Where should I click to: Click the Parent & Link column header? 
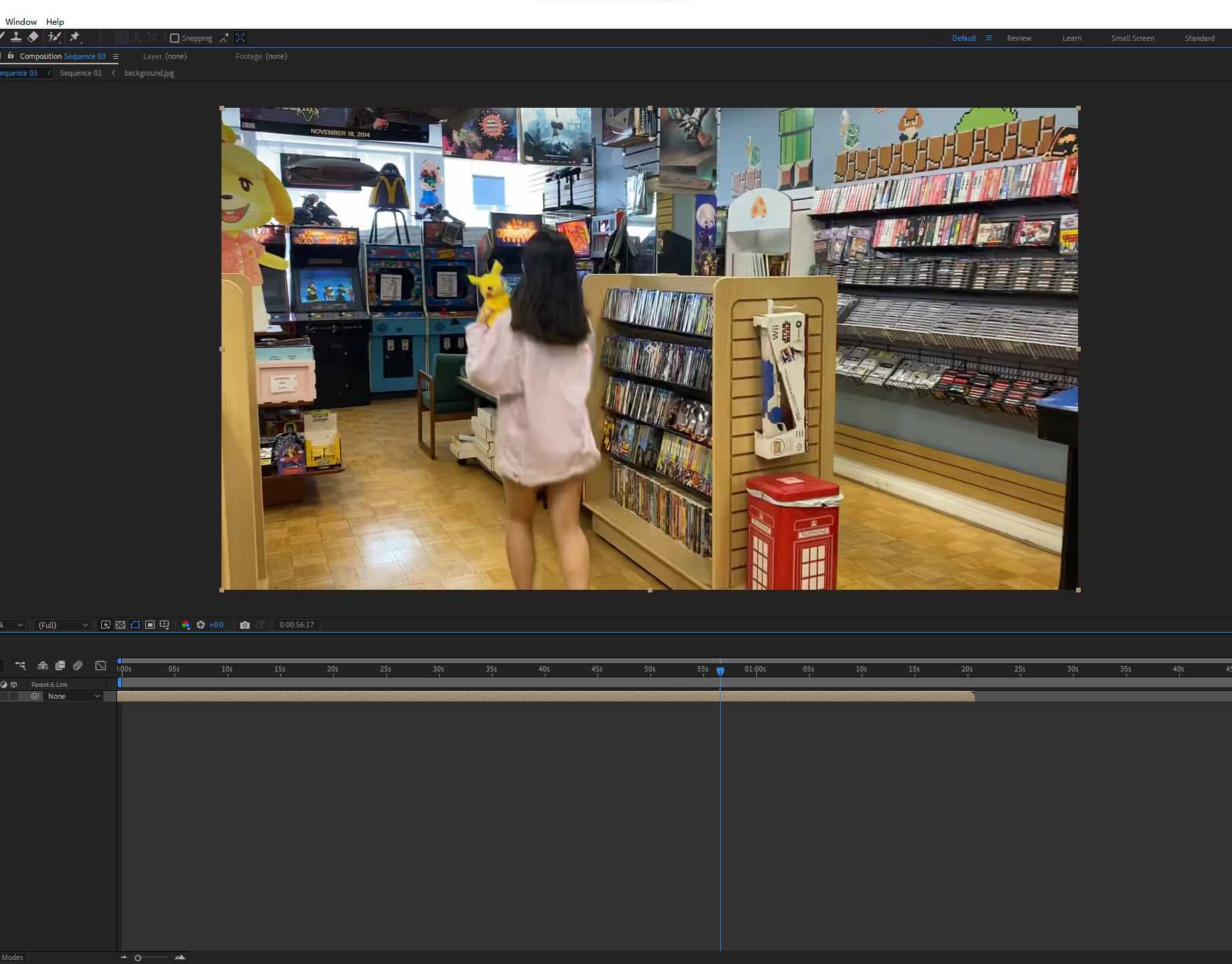click(x=50, y=684)
